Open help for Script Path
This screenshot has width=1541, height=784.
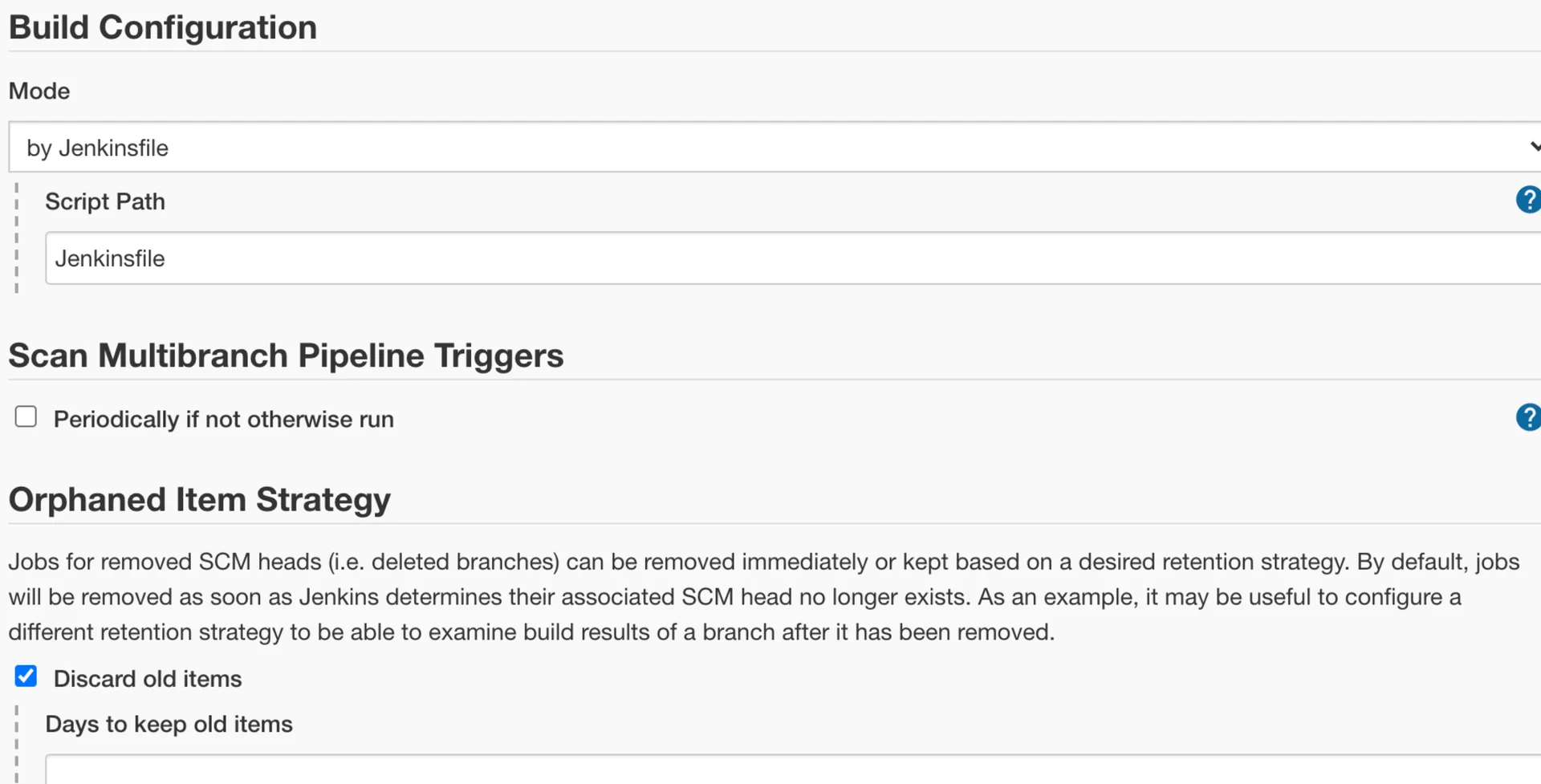pyautogui.click(x=1527, y=200)
